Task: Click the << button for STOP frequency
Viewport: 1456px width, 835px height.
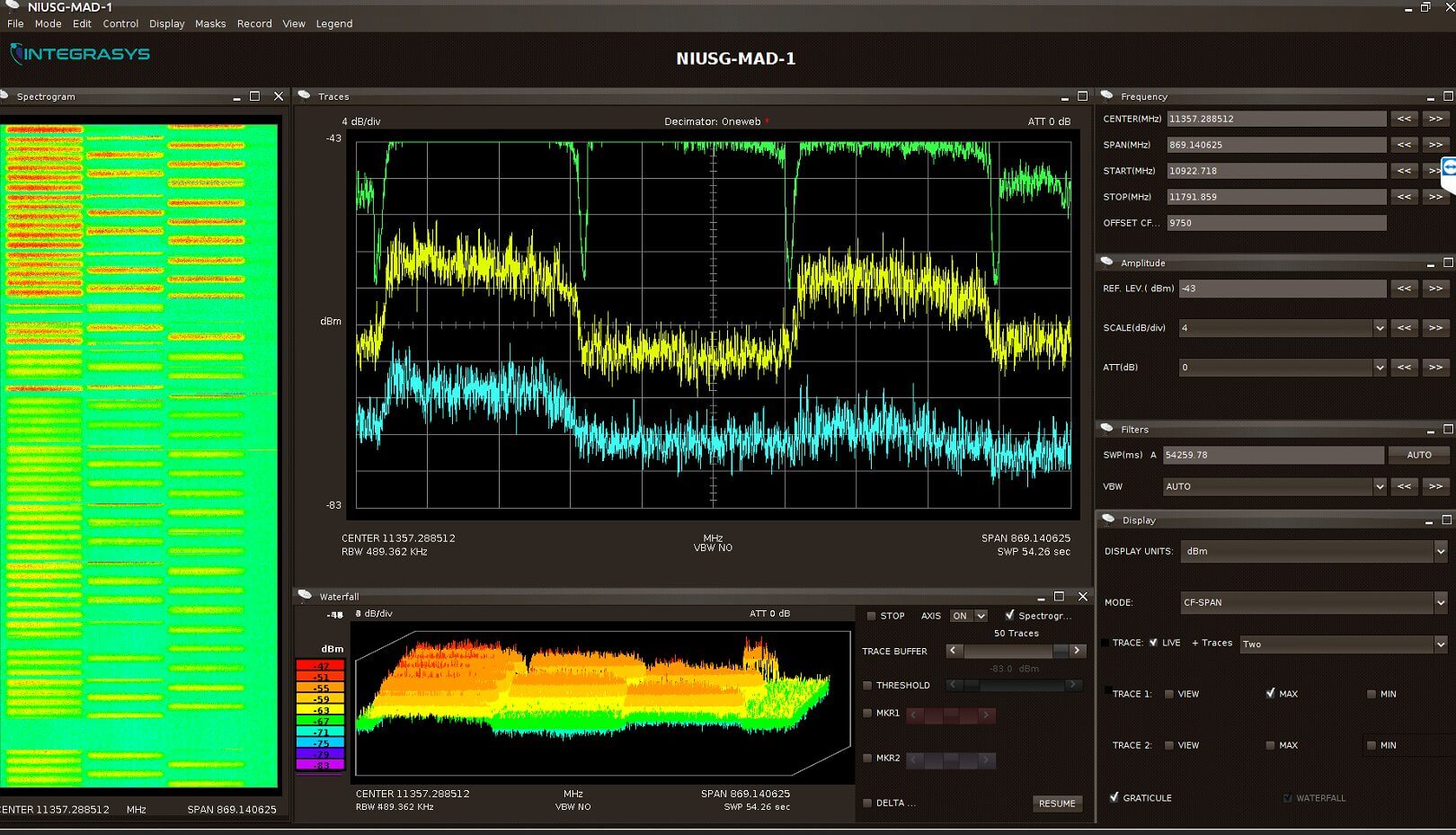Action: click(1404, 197)
